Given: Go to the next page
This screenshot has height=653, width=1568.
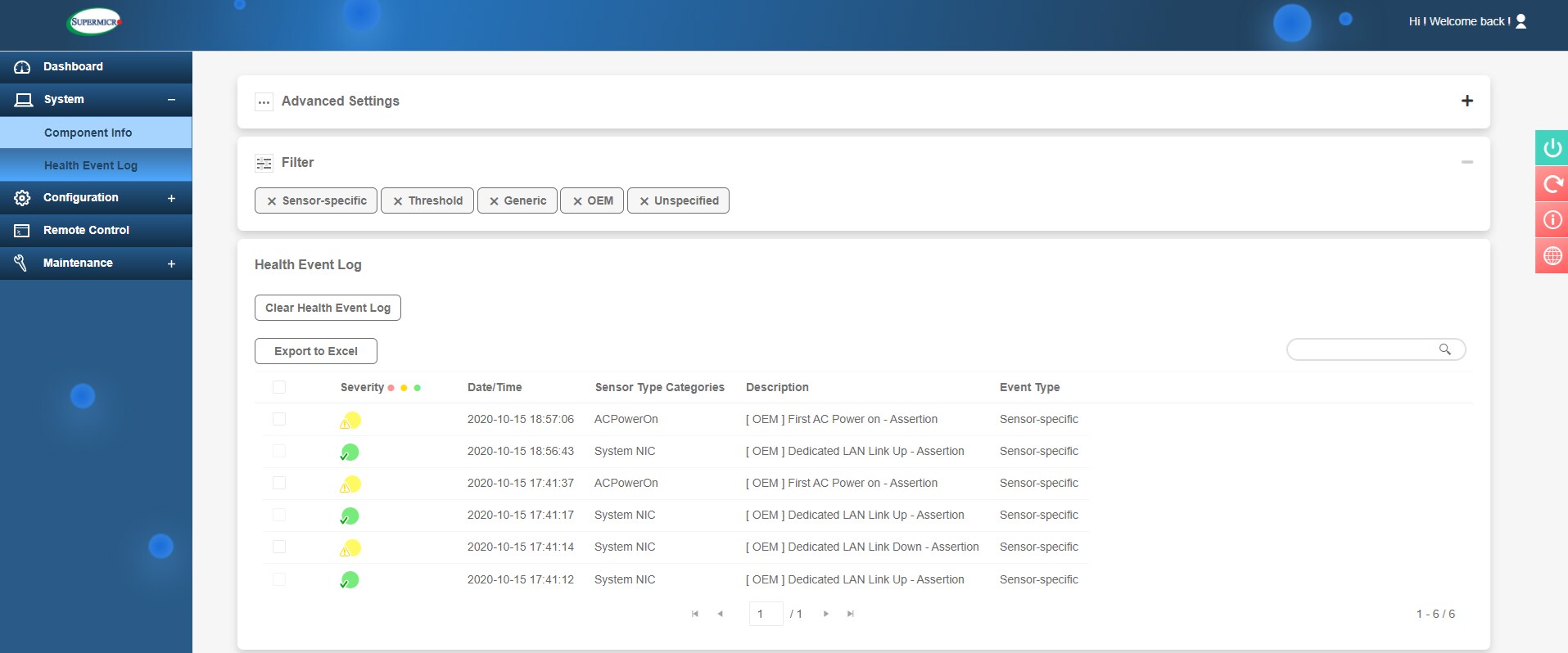Looking at the screenshot, I should [826, 614].
